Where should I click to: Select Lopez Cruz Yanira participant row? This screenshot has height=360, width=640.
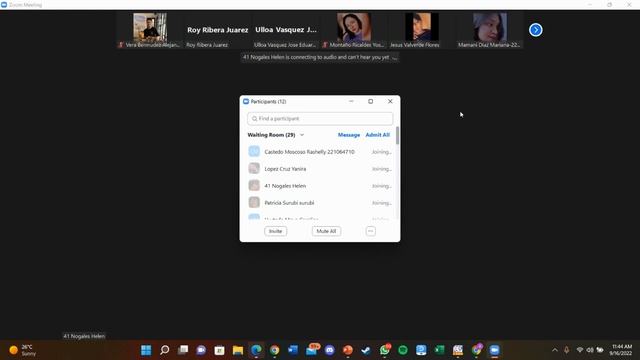(320, 169)
